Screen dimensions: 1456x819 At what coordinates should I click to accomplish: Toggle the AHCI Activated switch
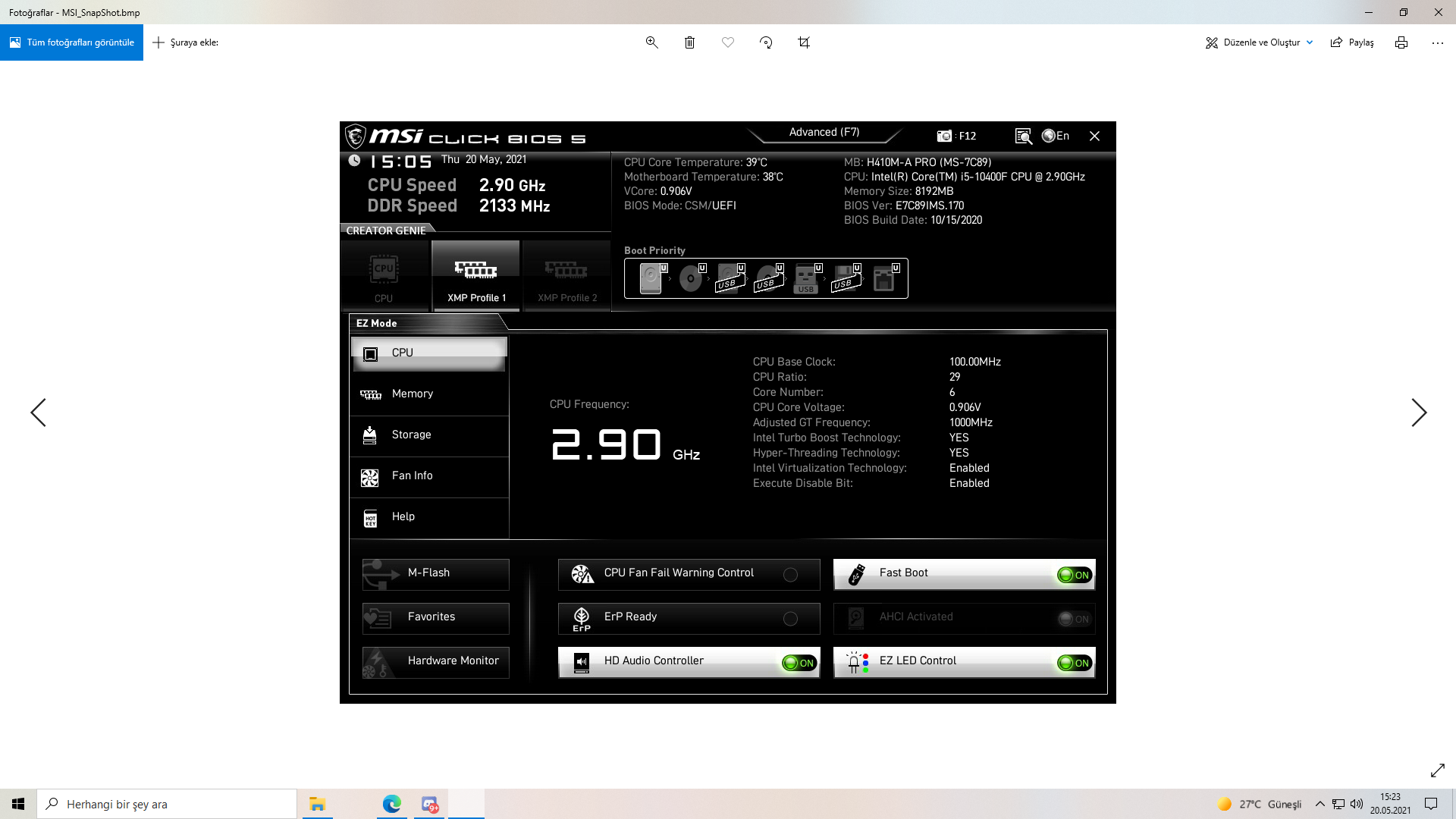[1075, 619]
